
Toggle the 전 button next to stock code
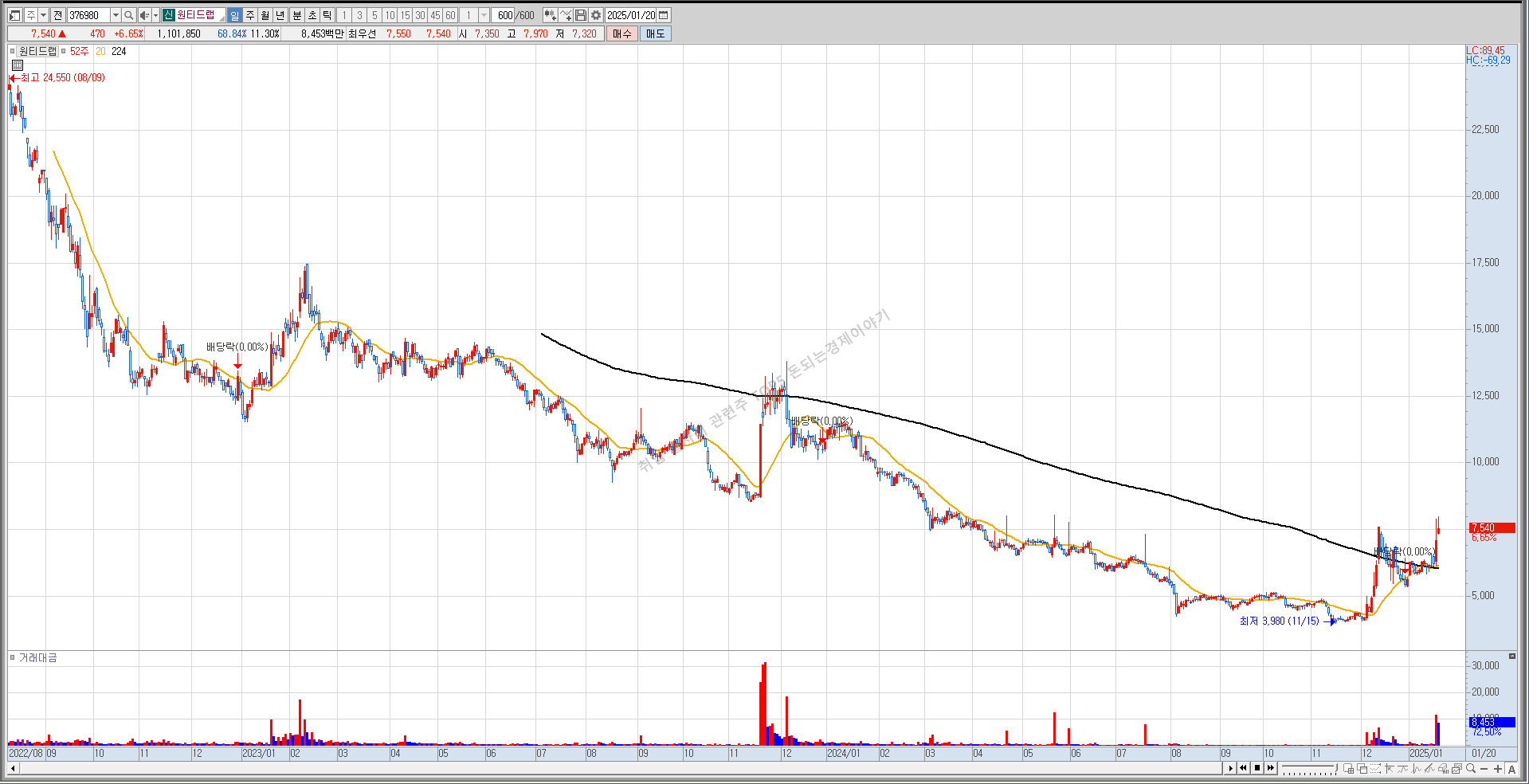click(x=57, y=15)
